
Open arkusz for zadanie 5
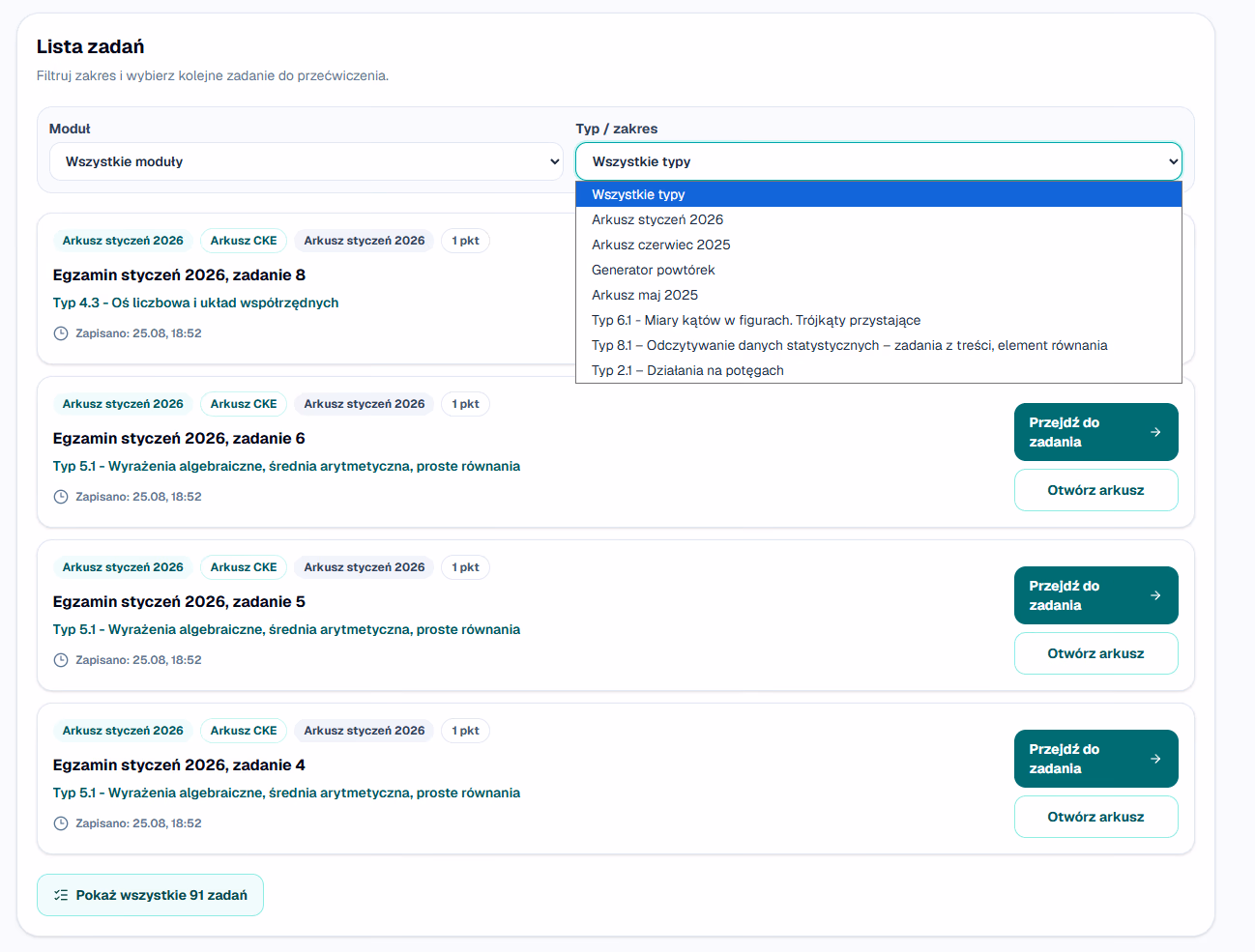click(1095, 653)
